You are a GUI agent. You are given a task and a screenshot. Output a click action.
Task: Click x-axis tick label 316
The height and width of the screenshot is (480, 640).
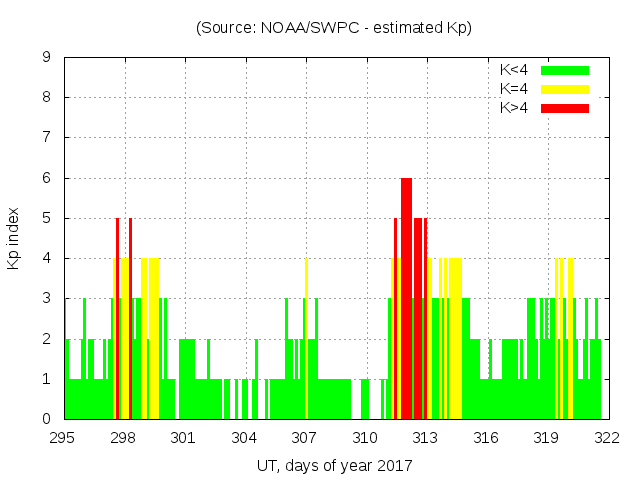coord(486,438)
